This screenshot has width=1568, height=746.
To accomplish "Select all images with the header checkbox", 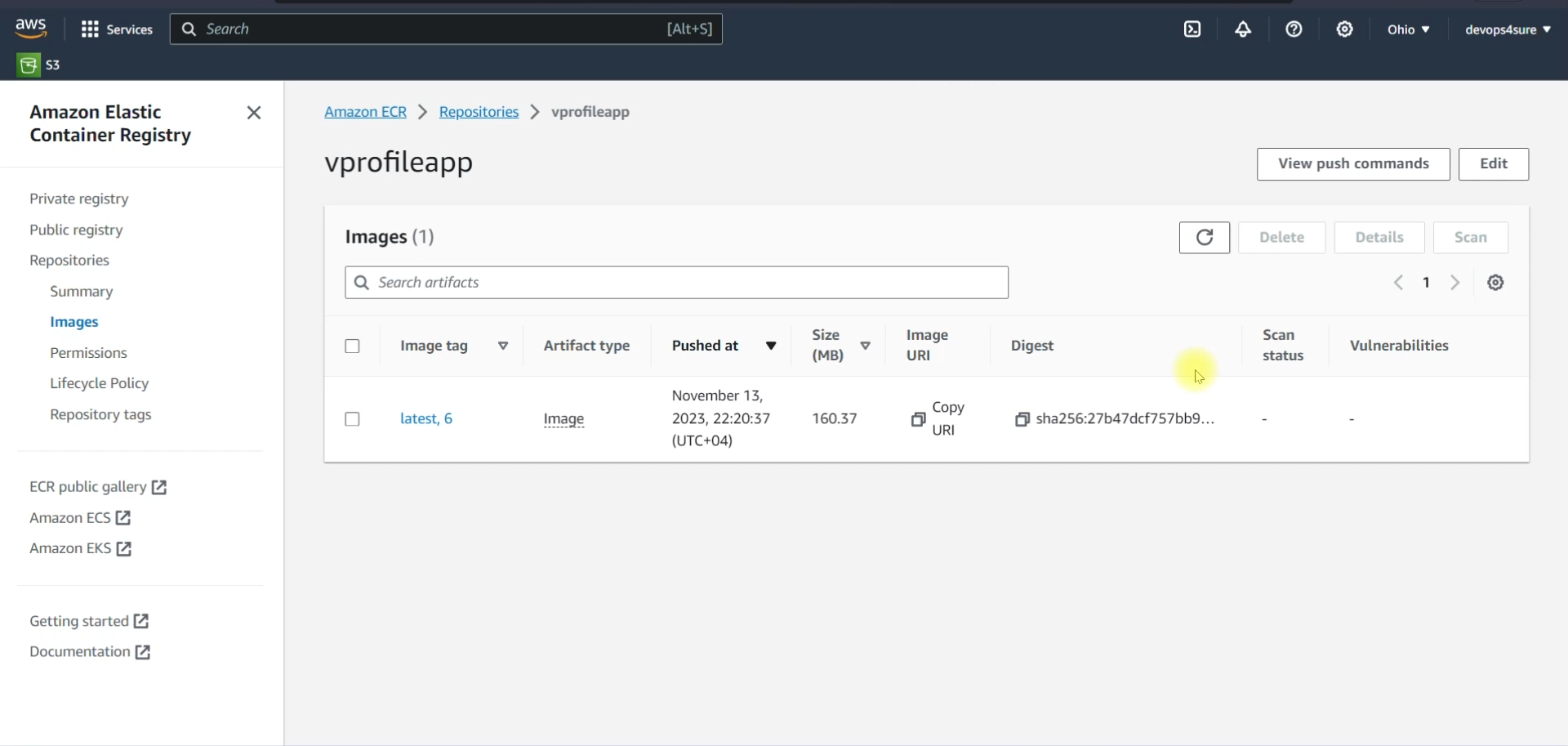I will 352,346.
